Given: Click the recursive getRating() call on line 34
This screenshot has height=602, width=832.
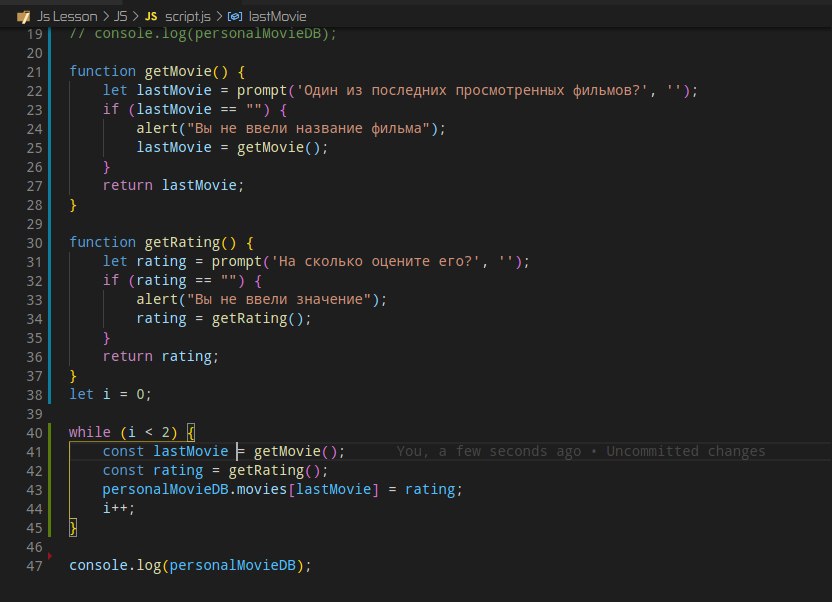Looking at the screenshot, I should coord(257,319).
